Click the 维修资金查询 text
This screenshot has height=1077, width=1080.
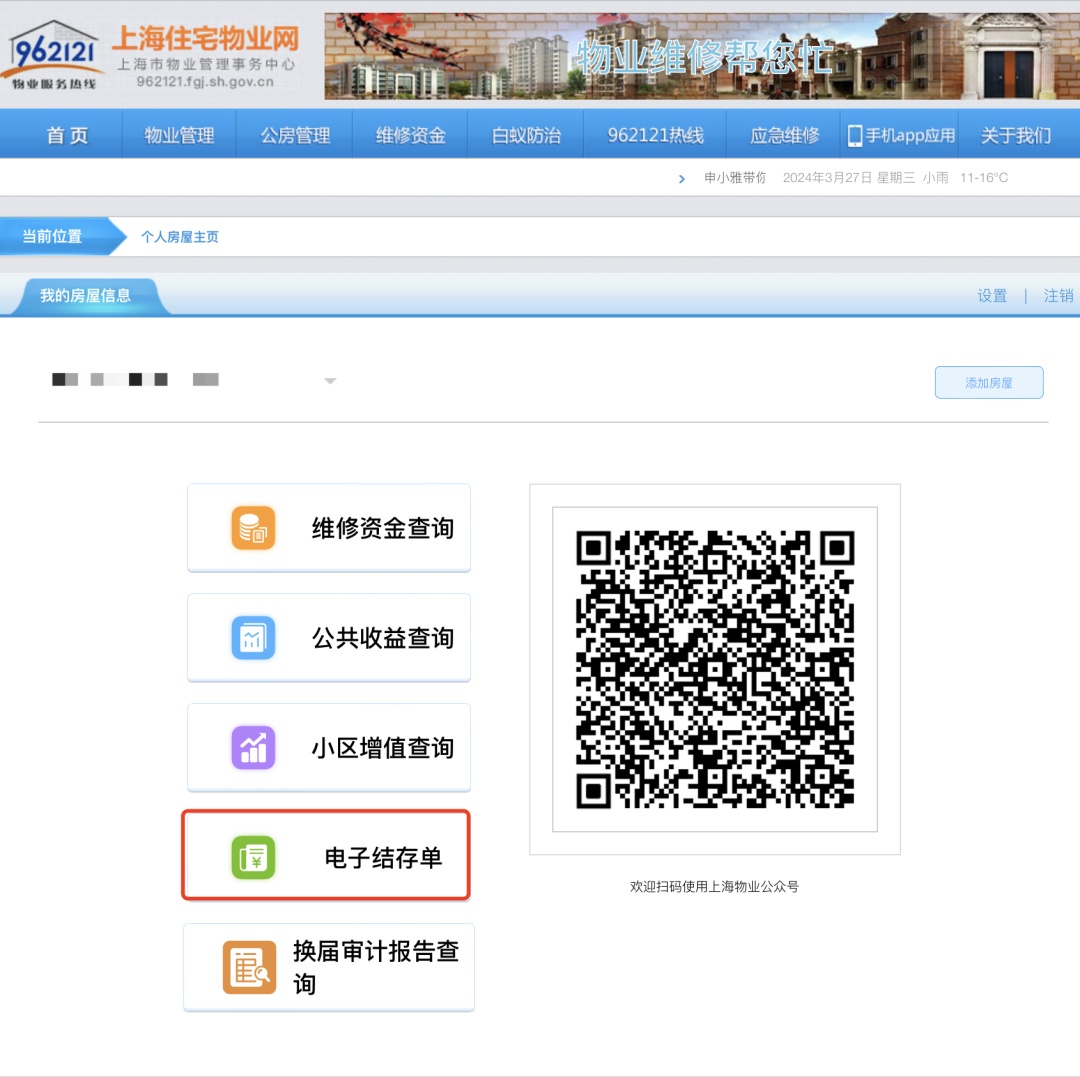383,528
